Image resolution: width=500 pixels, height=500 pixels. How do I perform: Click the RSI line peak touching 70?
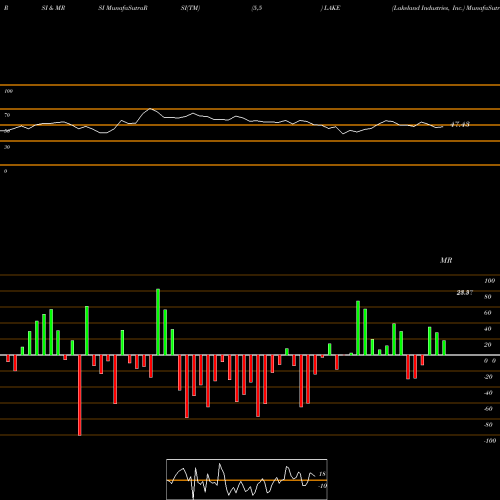point(150,109)
